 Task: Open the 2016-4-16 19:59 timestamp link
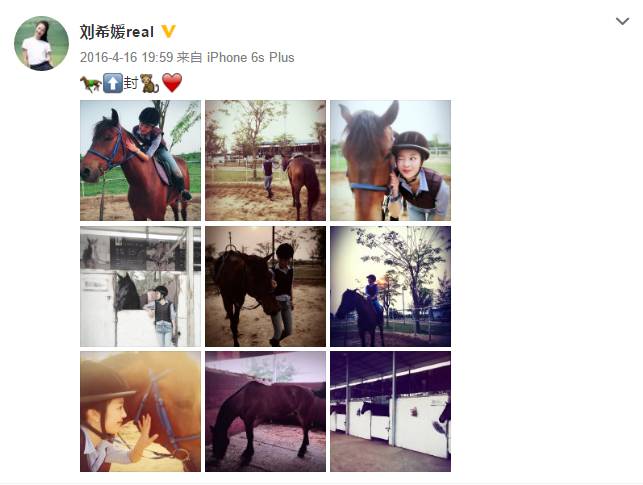click(126, 57)
